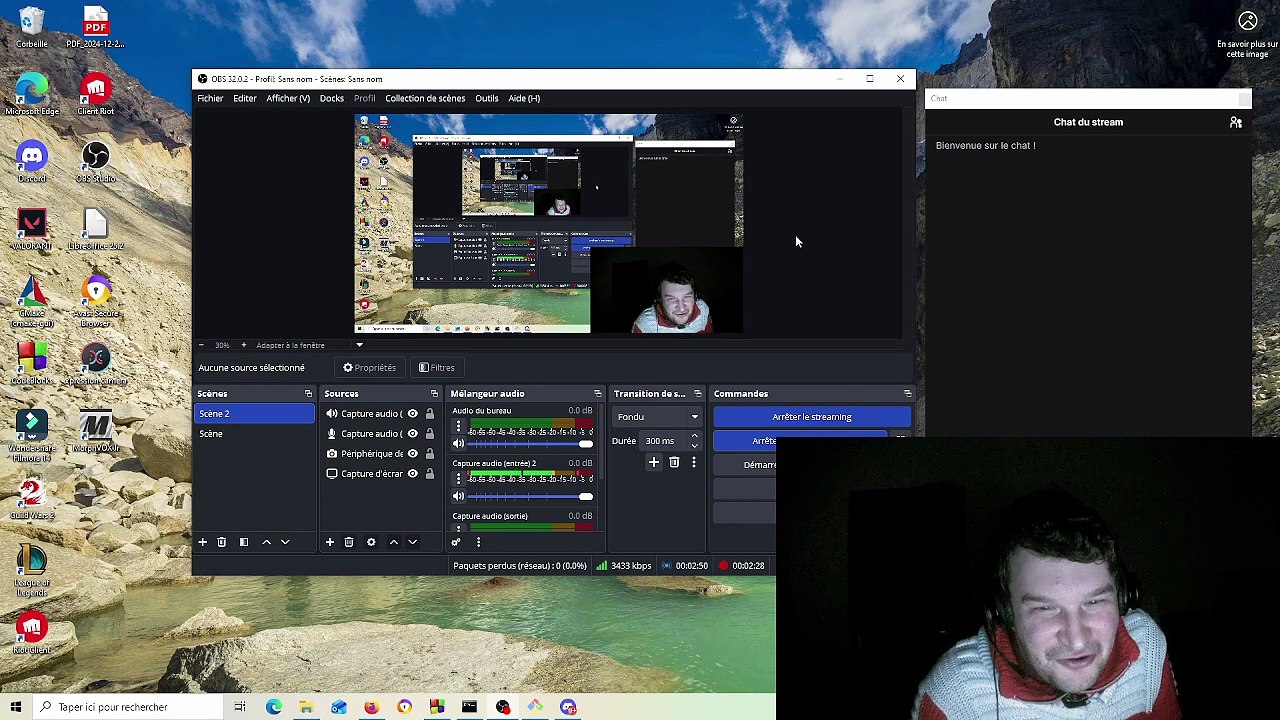Hide the Capture d'écran source
The width and height of the screenshot is (1280, 720).
(x=412, y=474)
